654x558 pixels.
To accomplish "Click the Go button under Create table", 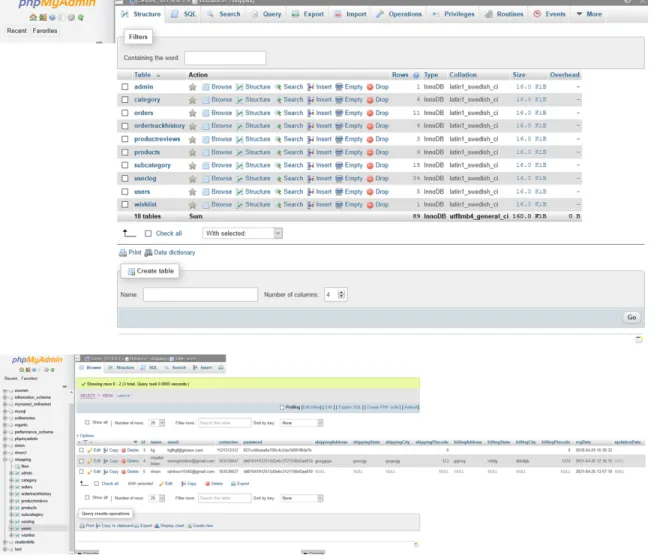I will [631, 317].
